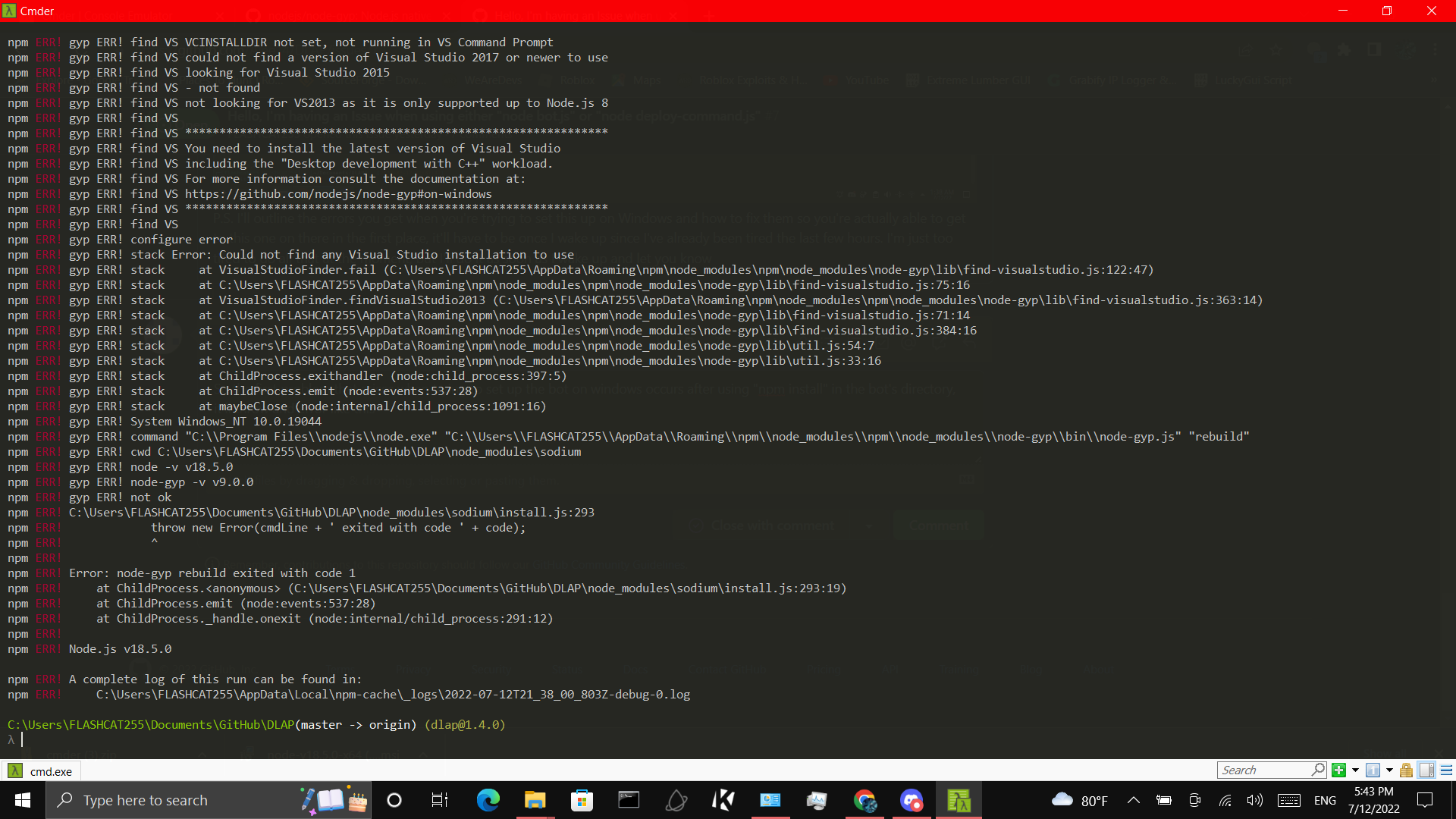Open the Discord taskbar icon
Viewport: 1456px width, 819px height.
click(912, 800)
